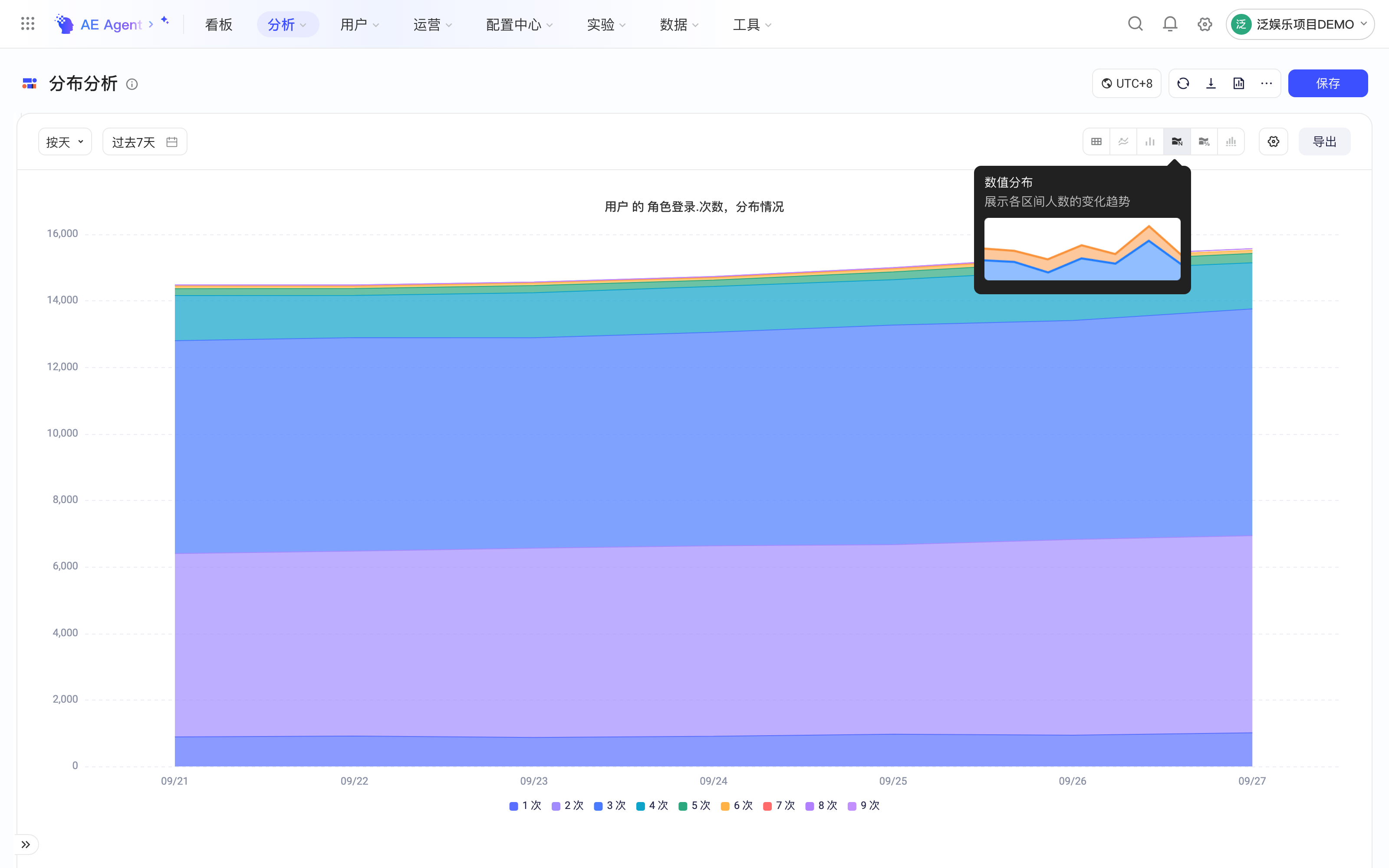Click the 7 次 red legend swatch
The height and width of the screenshot is (868, 1389).
point(767,806)
